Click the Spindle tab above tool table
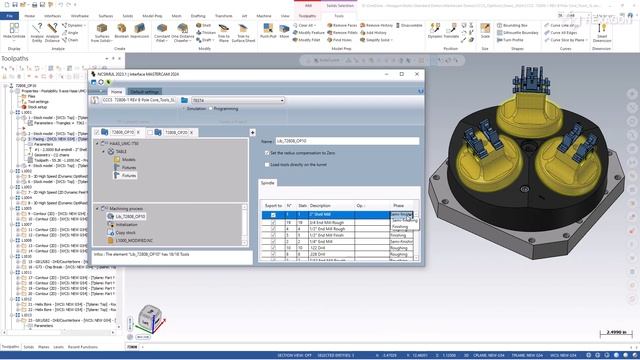 pos(268,183)
